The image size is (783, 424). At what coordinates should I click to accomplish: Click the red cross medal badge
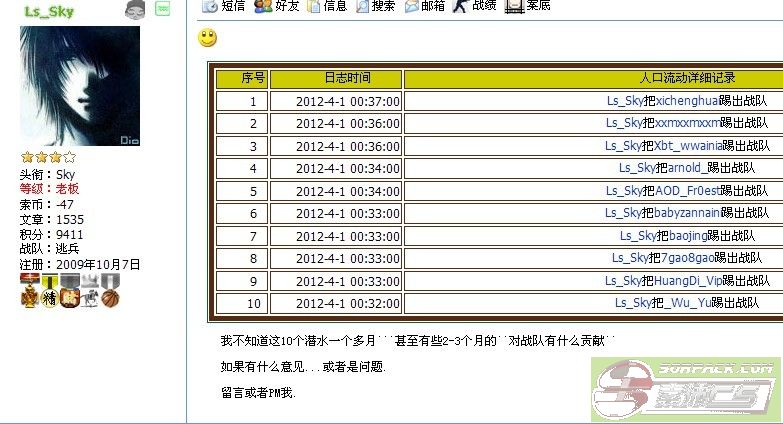coord(30,296)
